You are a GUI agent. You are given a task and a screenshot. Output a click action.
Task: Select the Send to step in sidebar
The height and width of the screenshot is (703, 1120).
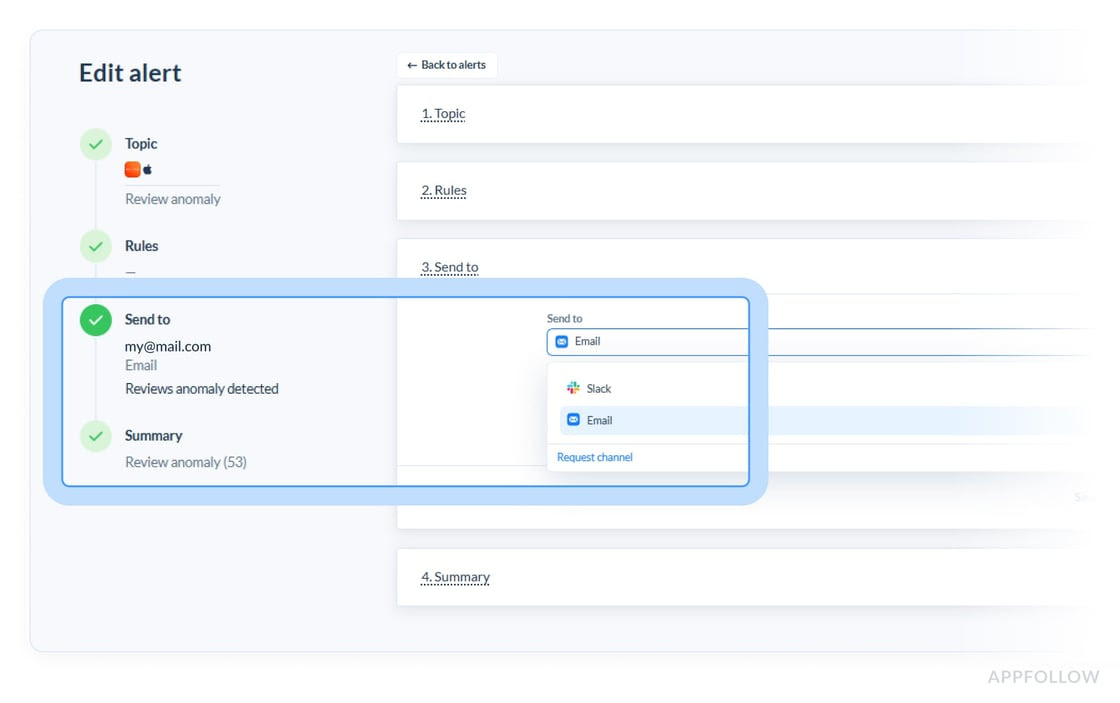tap(147, 320)
